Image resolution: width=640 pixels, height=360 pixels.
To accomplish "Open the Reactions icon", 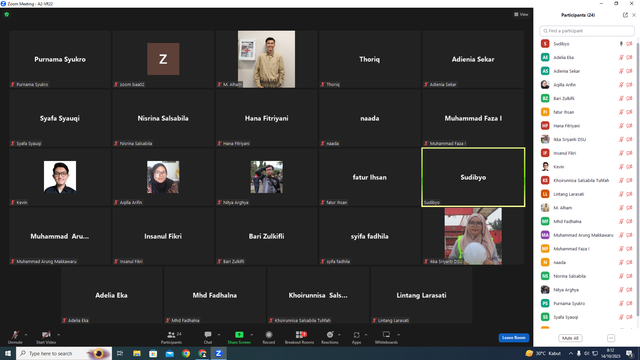I will point(330,335).
